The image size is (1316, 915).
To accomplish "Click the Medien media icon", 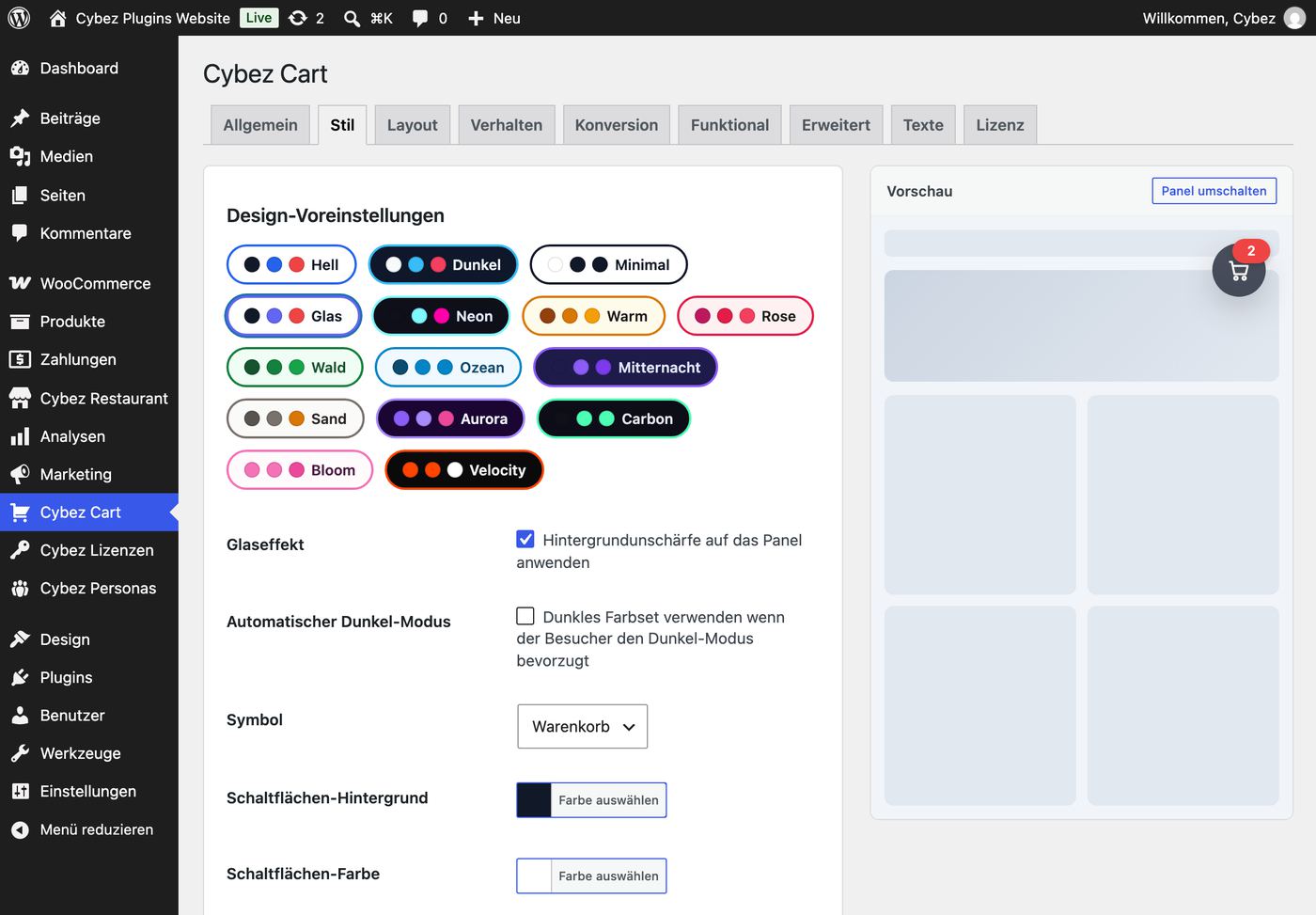I will [x=20, y=156].
